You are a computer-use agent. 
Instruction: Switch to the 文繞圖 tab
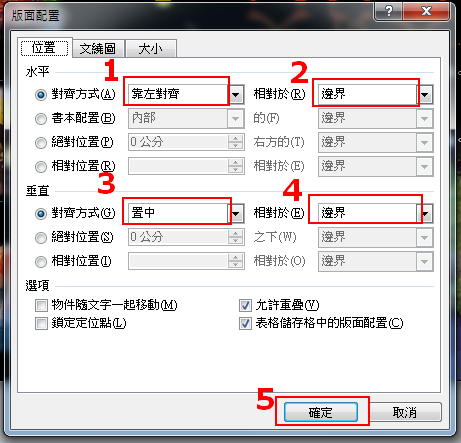click(98, 49)
